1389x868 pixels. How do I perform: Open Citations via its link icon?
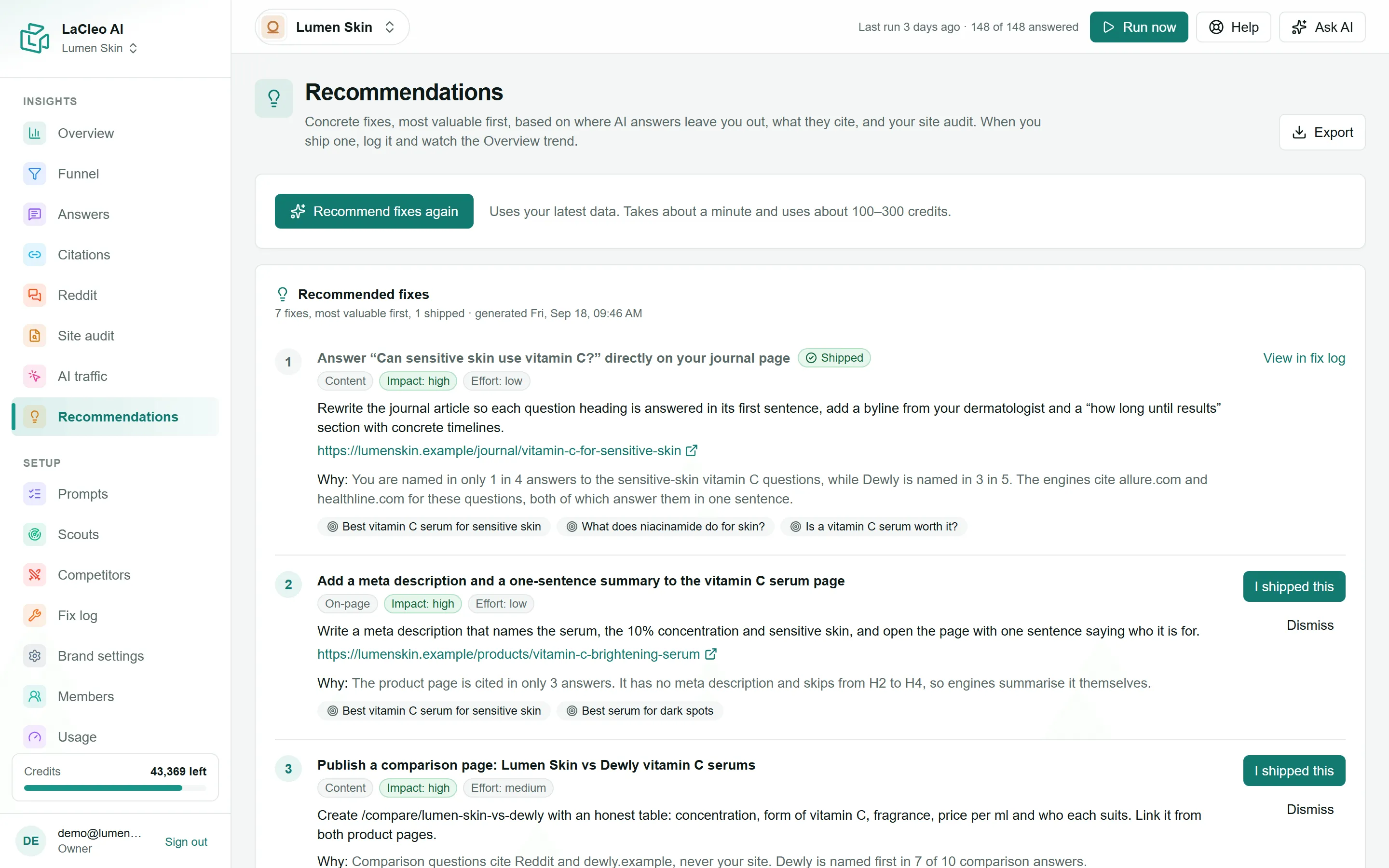pyautogui.click(x=34, y=254)
